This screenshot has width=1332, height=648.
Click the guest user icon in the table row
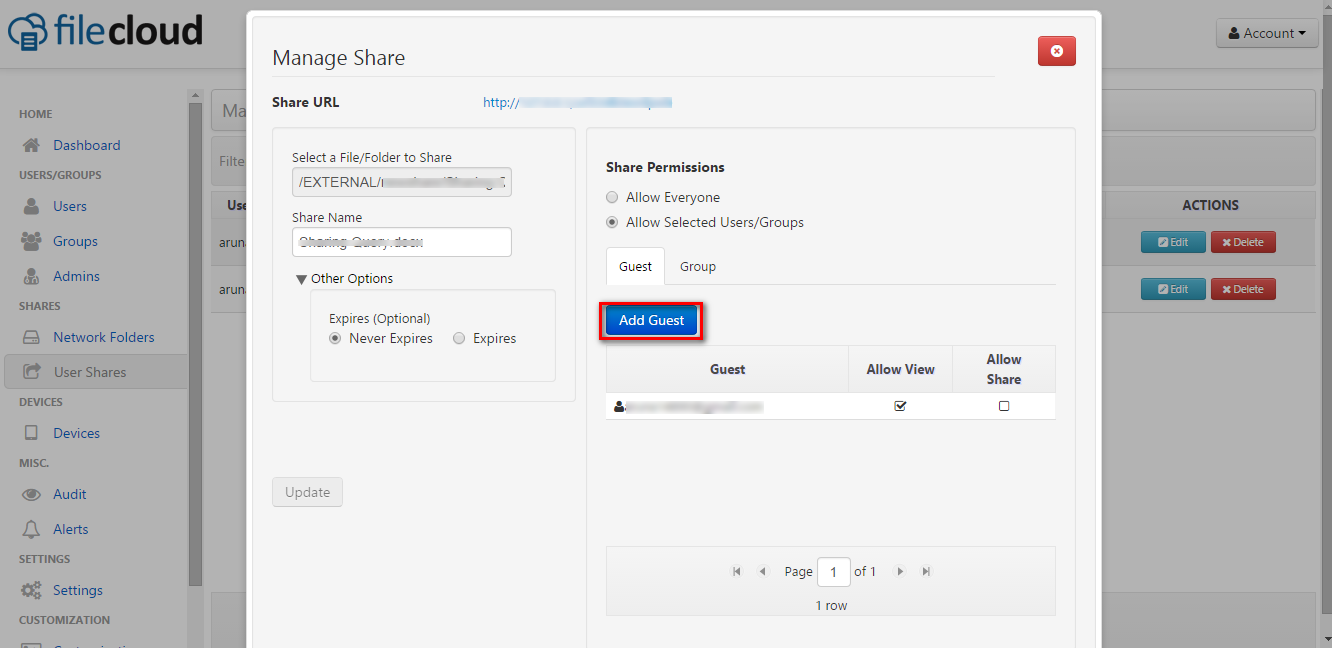tap(619, 407)
